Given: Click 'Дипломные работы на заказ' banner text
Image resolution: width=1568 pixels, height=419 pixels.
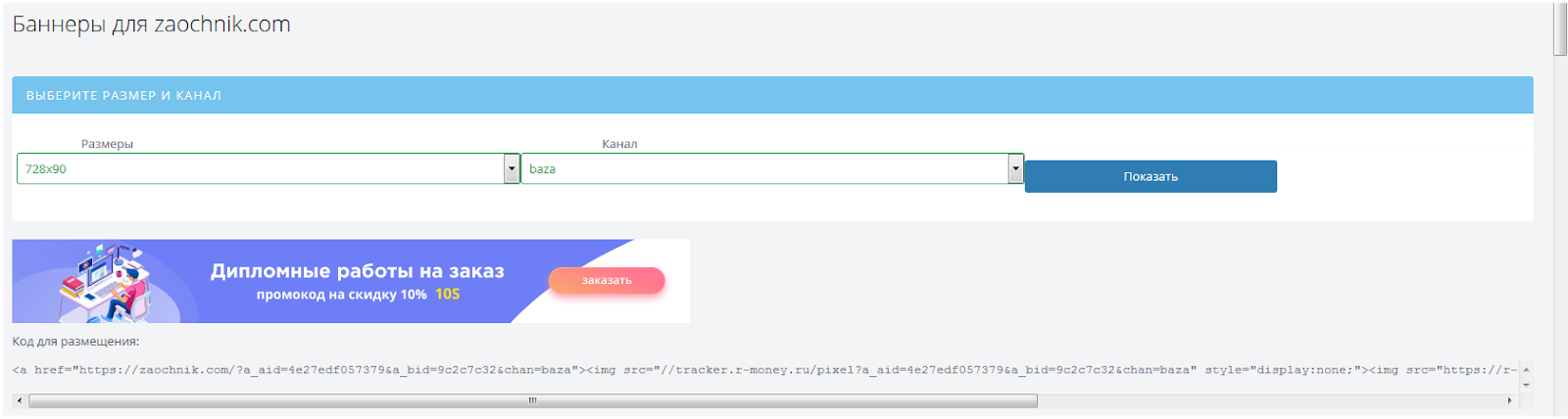Looking at the screenshot, I should 358,271.
